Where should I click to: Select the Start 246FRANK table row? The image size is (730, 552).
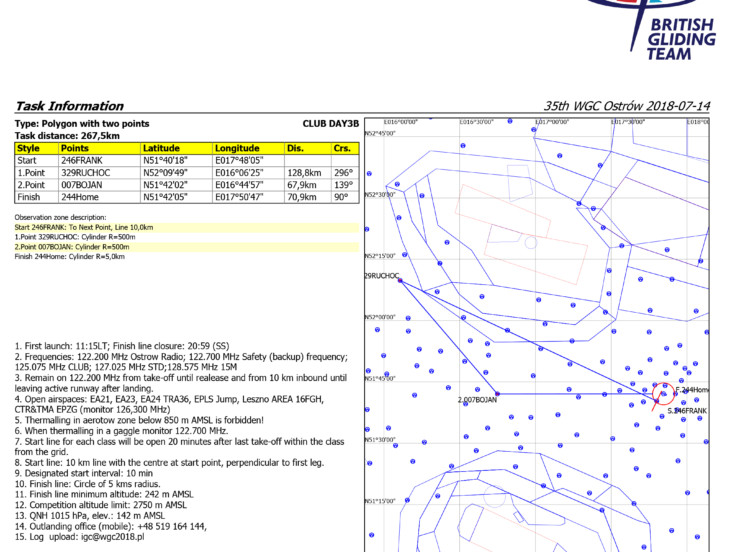[185, 160]
